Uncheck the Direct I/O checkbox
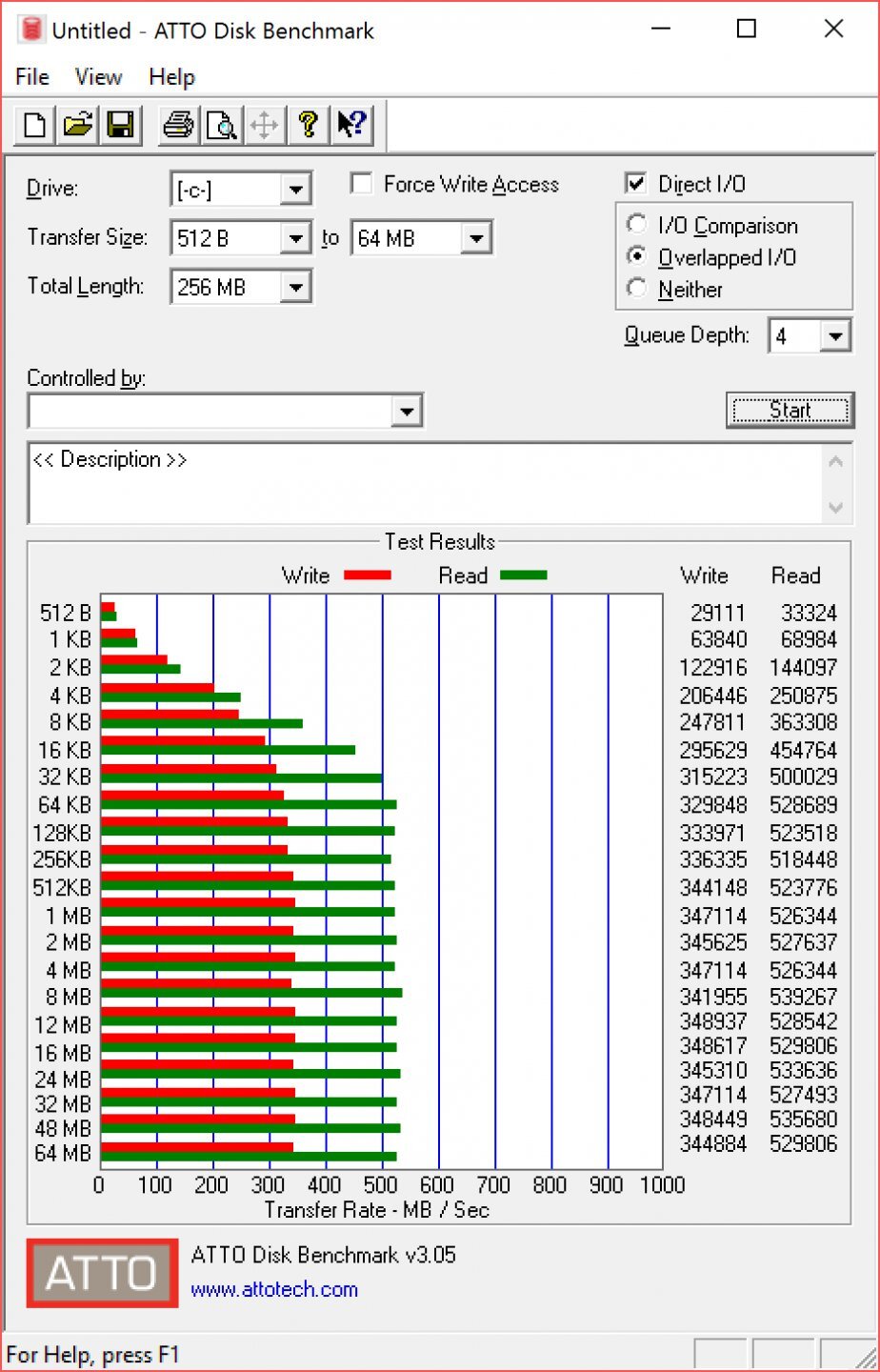This screenshot has width=880, height=1372. point(635,184)
